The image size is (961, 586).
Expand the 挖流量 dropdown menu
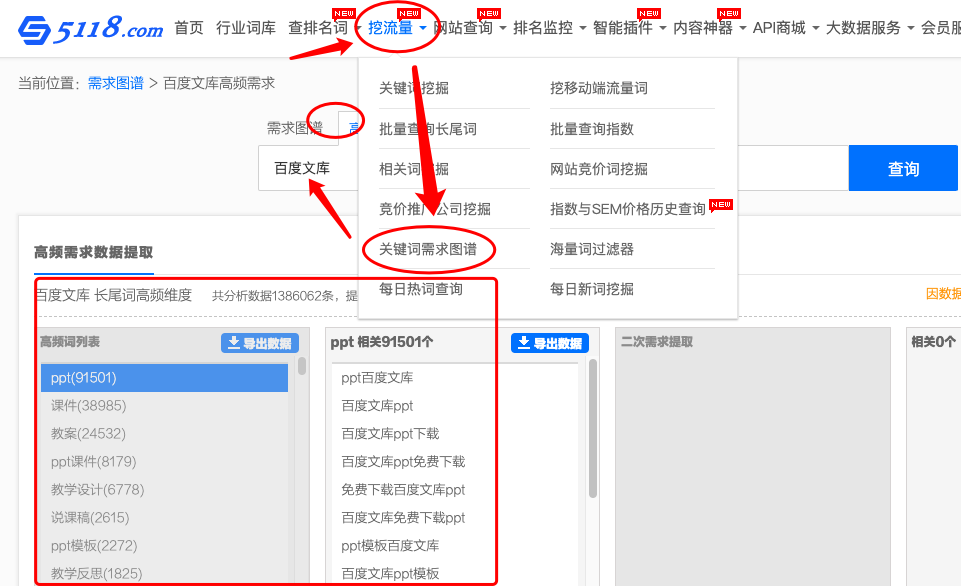(x=397, y=28)
